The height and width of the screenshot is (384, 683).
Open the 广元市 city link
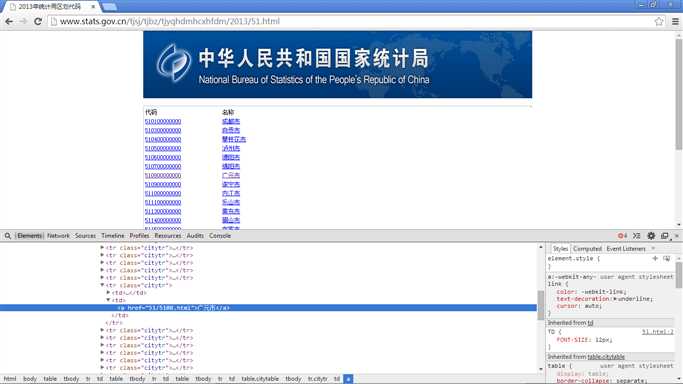click(231, 175)
